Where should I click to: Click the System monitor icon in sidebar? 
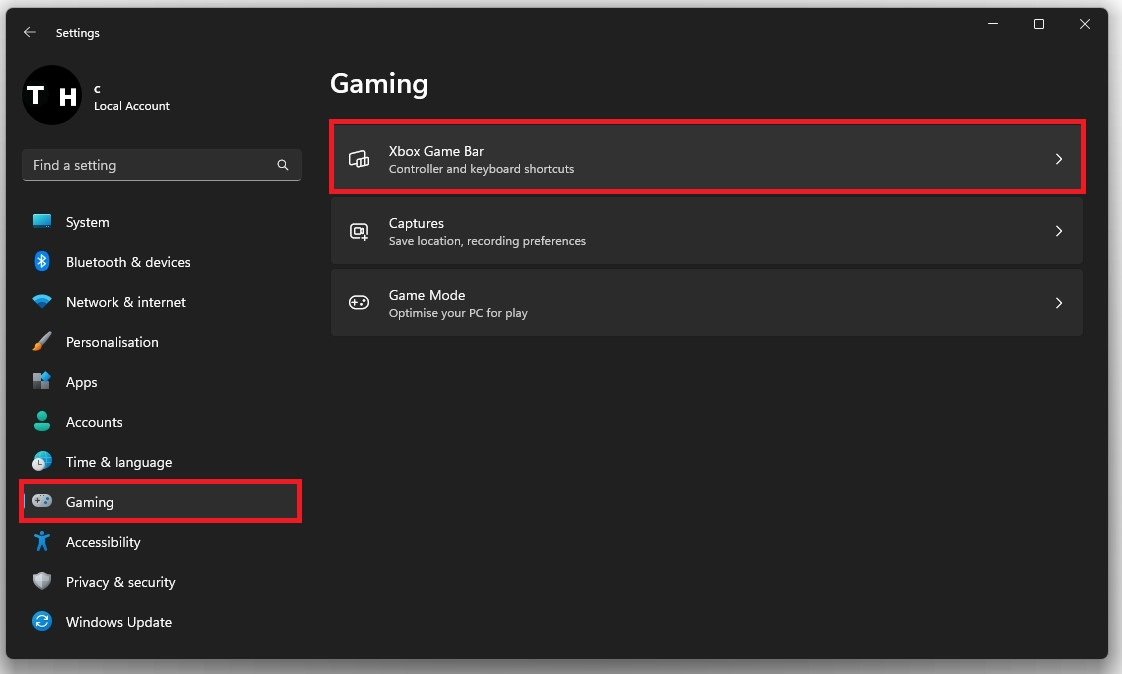[42, 222]
